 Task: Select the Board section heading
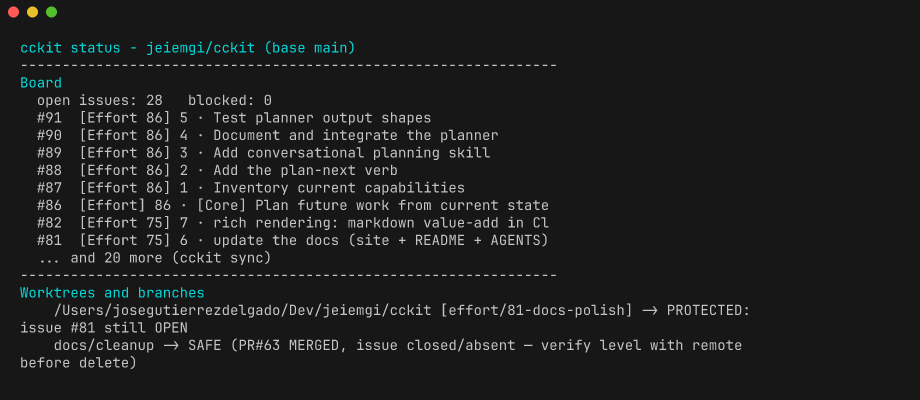41,83
